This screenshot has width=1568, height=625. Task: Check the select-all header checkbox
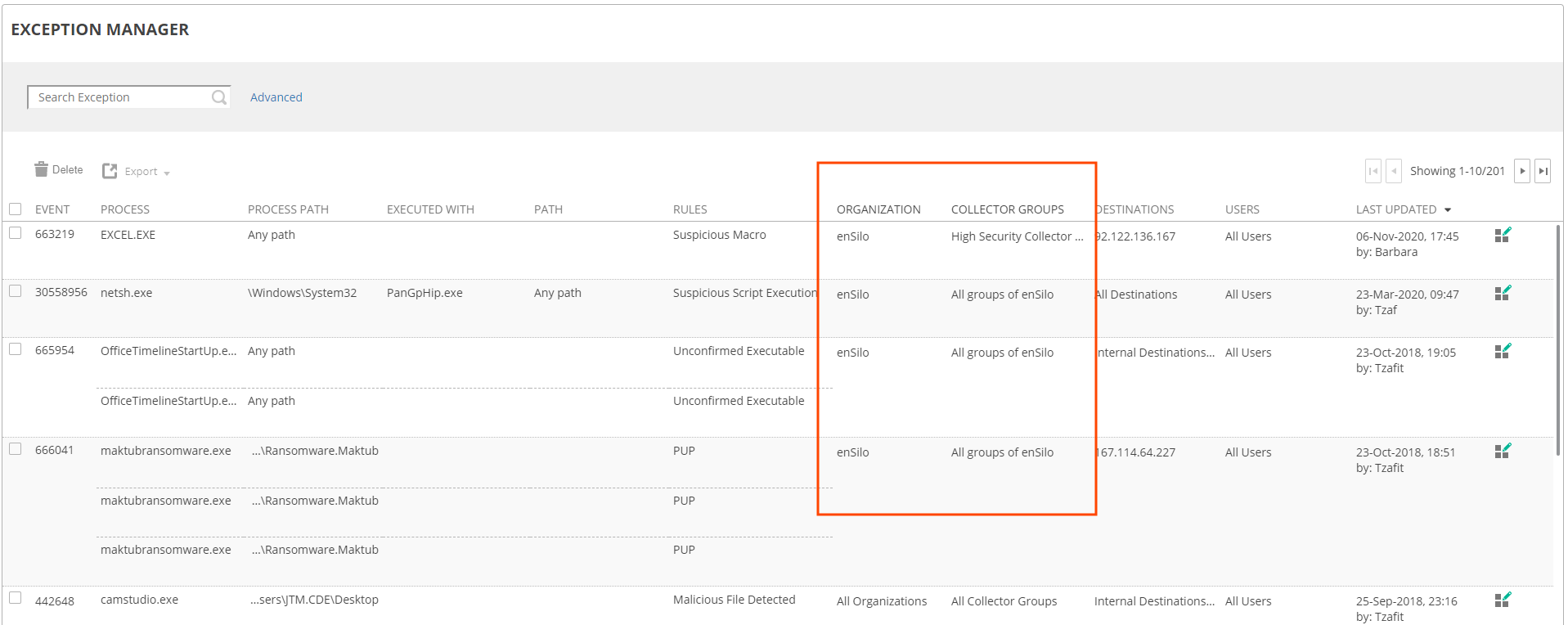click(16, 209)
